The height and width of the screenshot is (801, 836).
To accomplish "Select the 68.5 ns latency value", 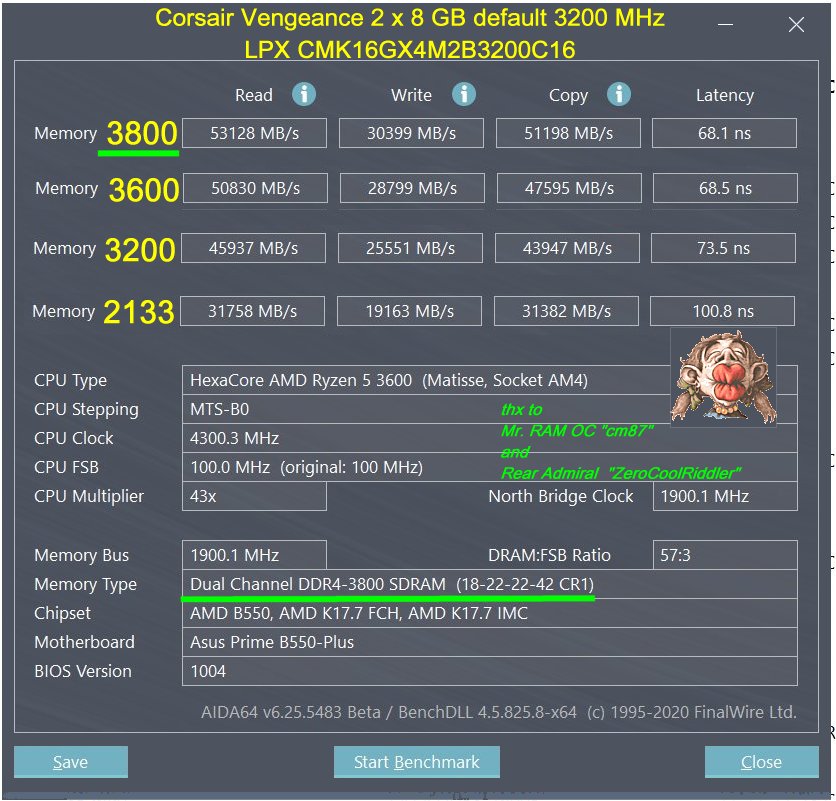I will [725, 188].
